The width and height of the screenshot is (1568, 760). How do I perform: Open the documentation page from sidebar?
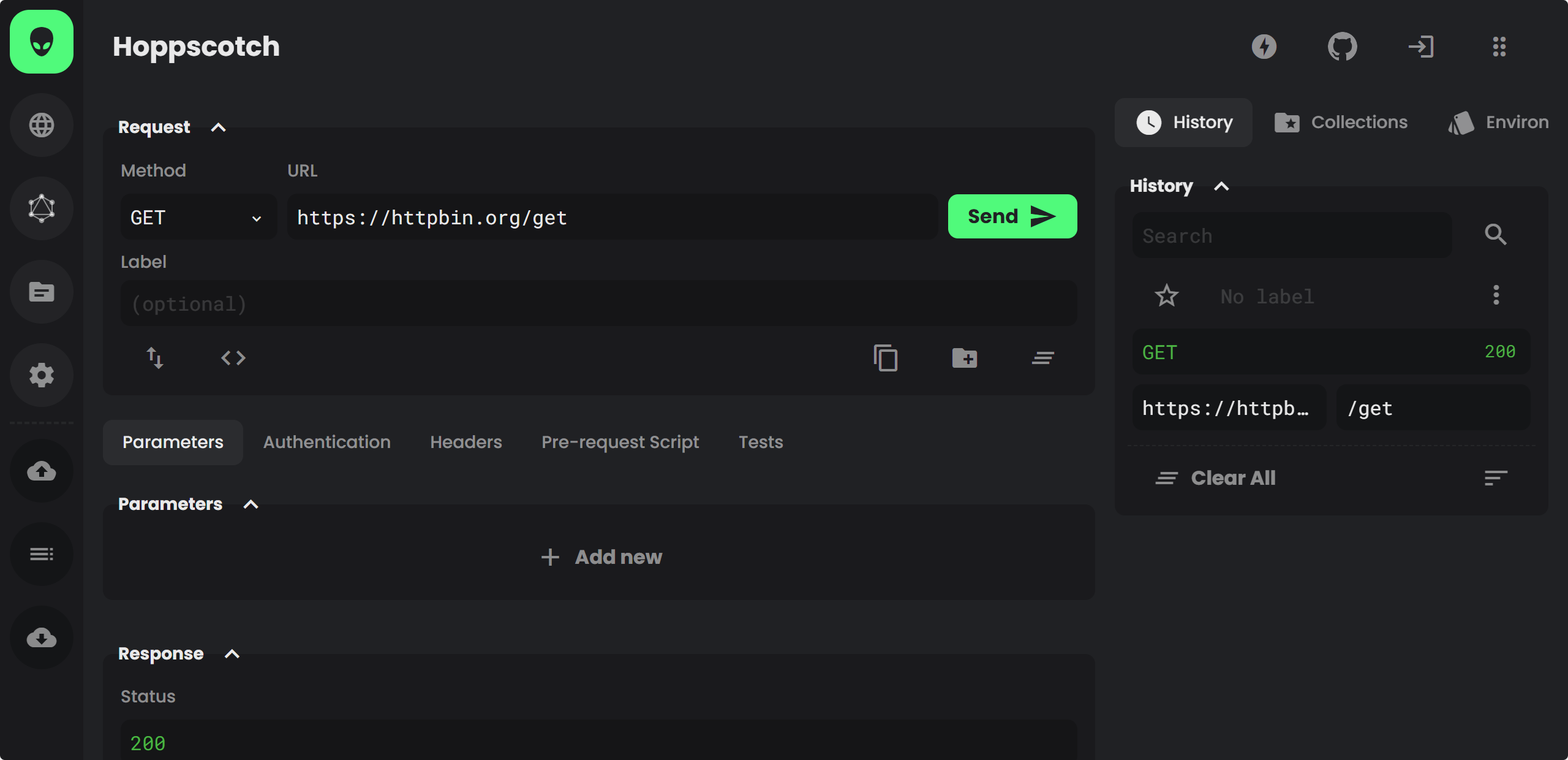click(42, 292)
